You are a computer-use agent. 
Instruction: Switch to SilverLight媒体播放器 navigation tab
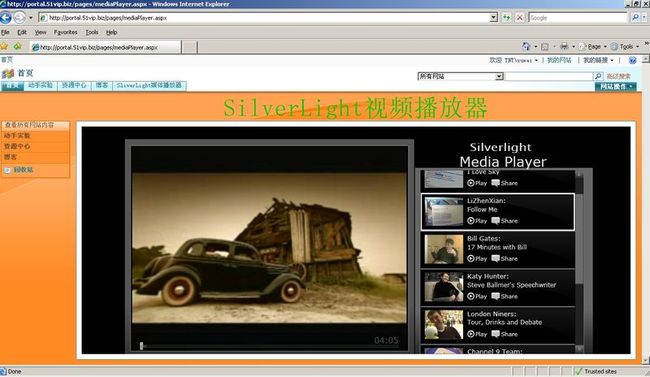pos(149,85)
